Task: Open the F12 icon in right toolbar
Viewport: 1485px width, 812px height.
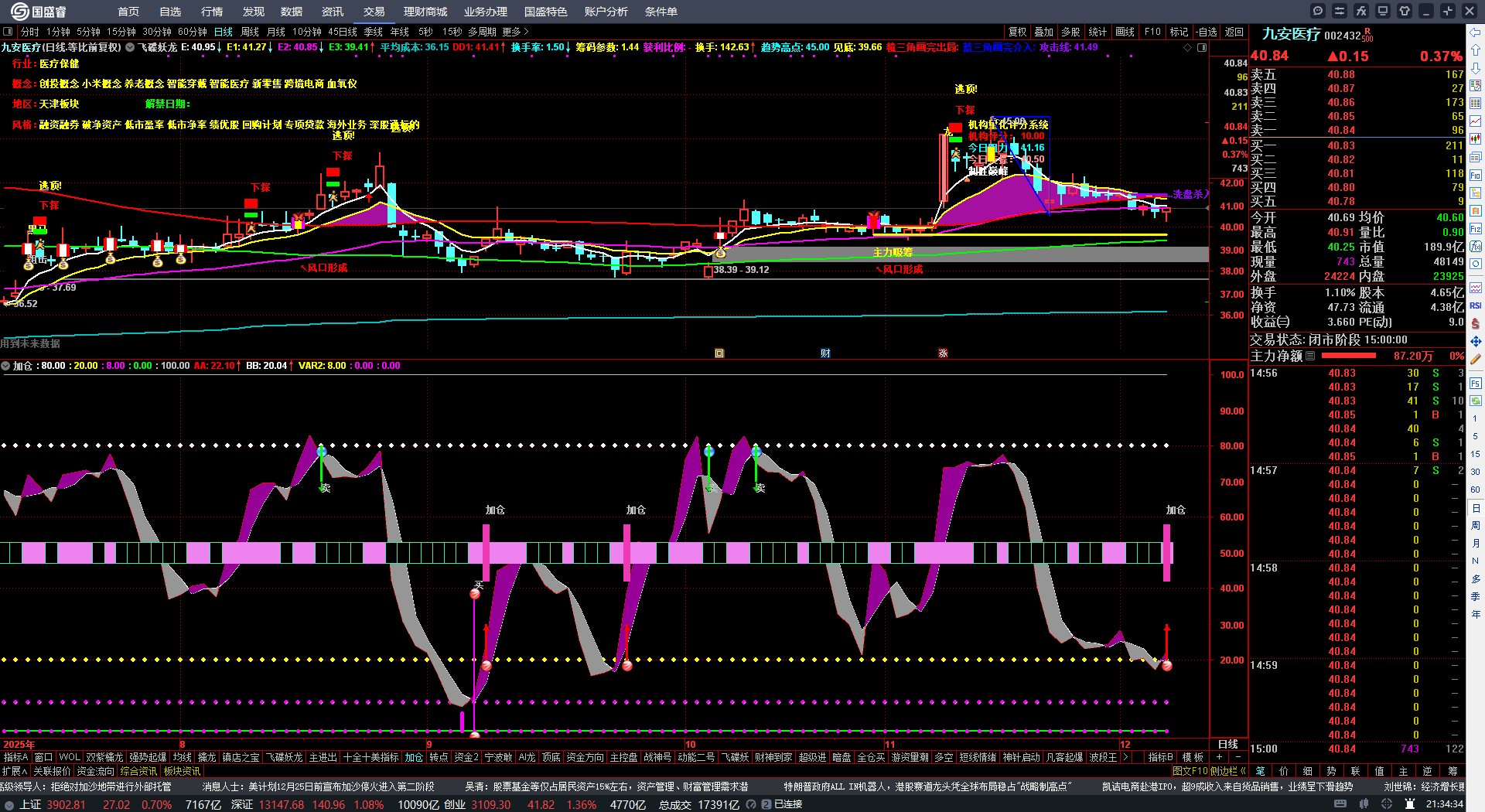Action: click(1476, 229)
